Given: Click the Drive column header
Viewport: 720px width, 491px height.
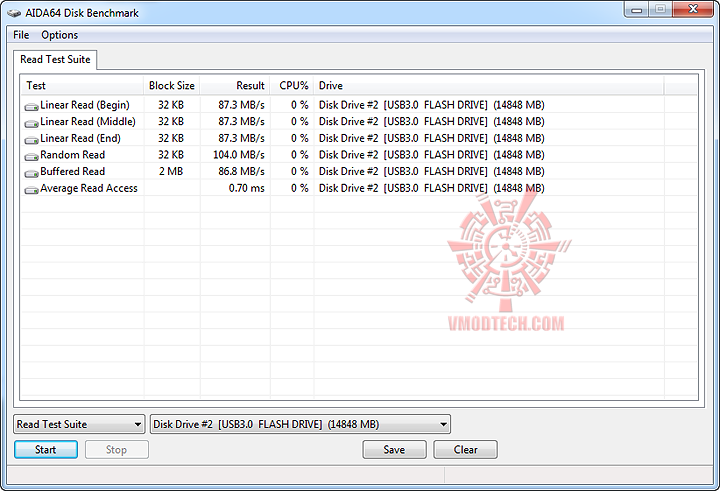Looking at the screenshot, I should [489, 85].
